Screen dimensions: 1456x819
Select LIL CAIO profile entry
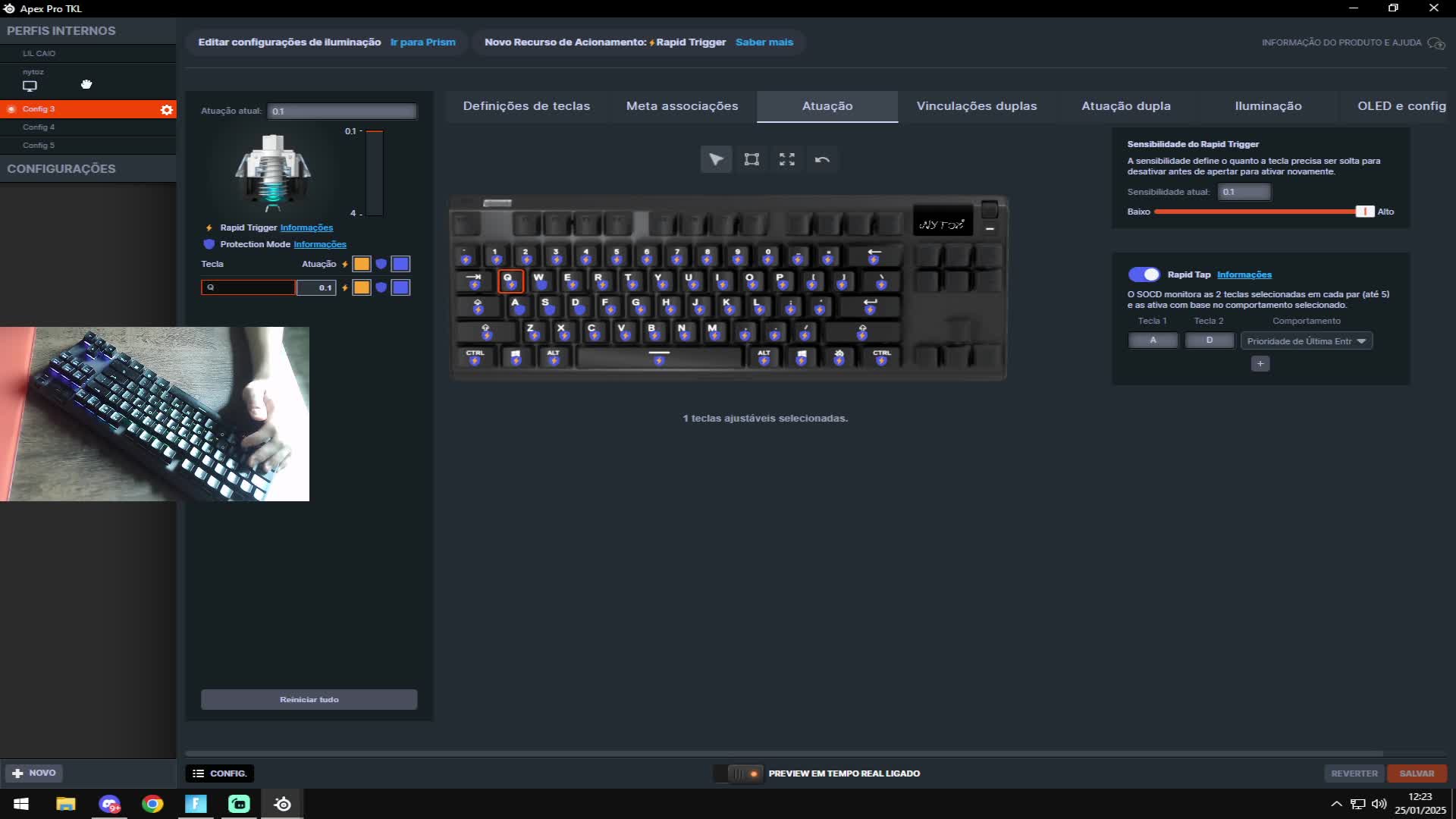(88, 54)
